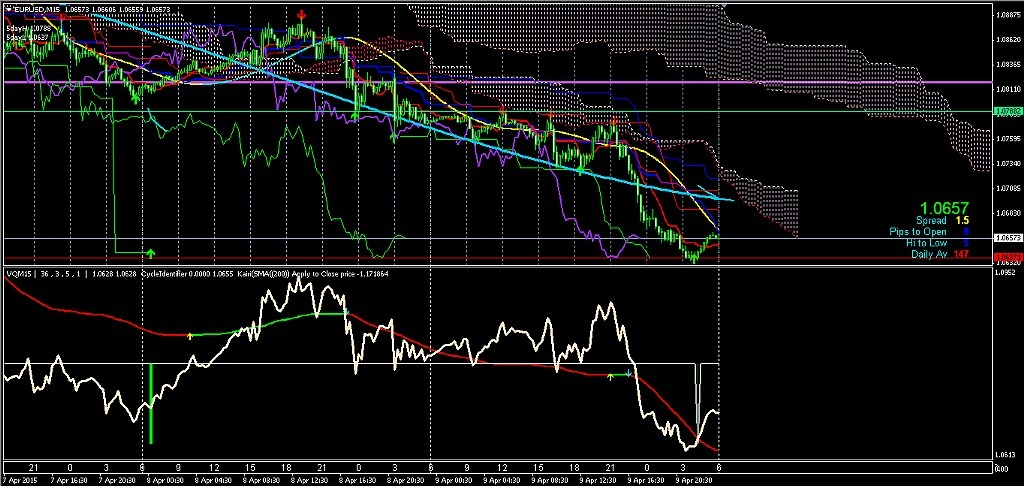
Task: Click the VQM15 indicator header text
Action: tap(17, 274)
